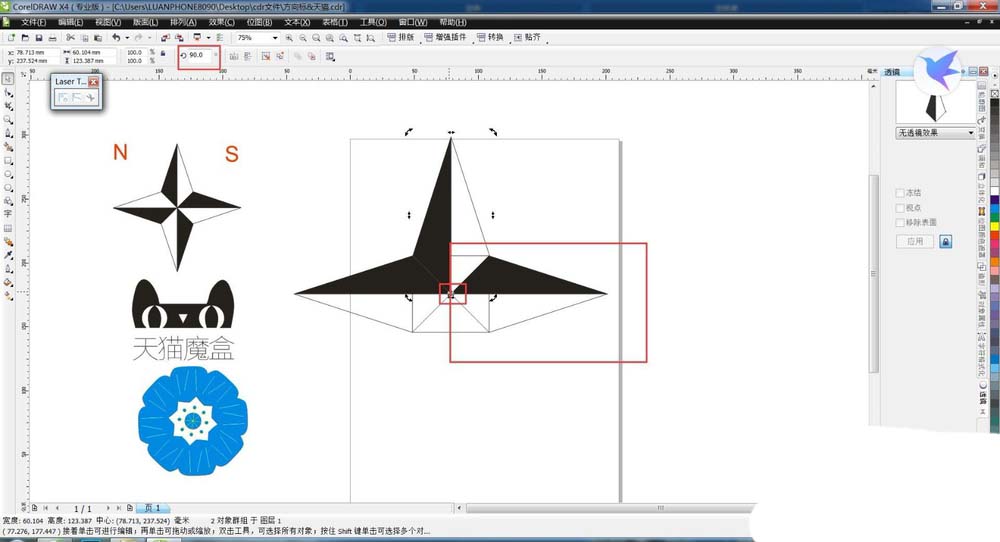Select the Pick tool in toolbox
Screen dimensions: 1000x542
click(x=8, y=78)
